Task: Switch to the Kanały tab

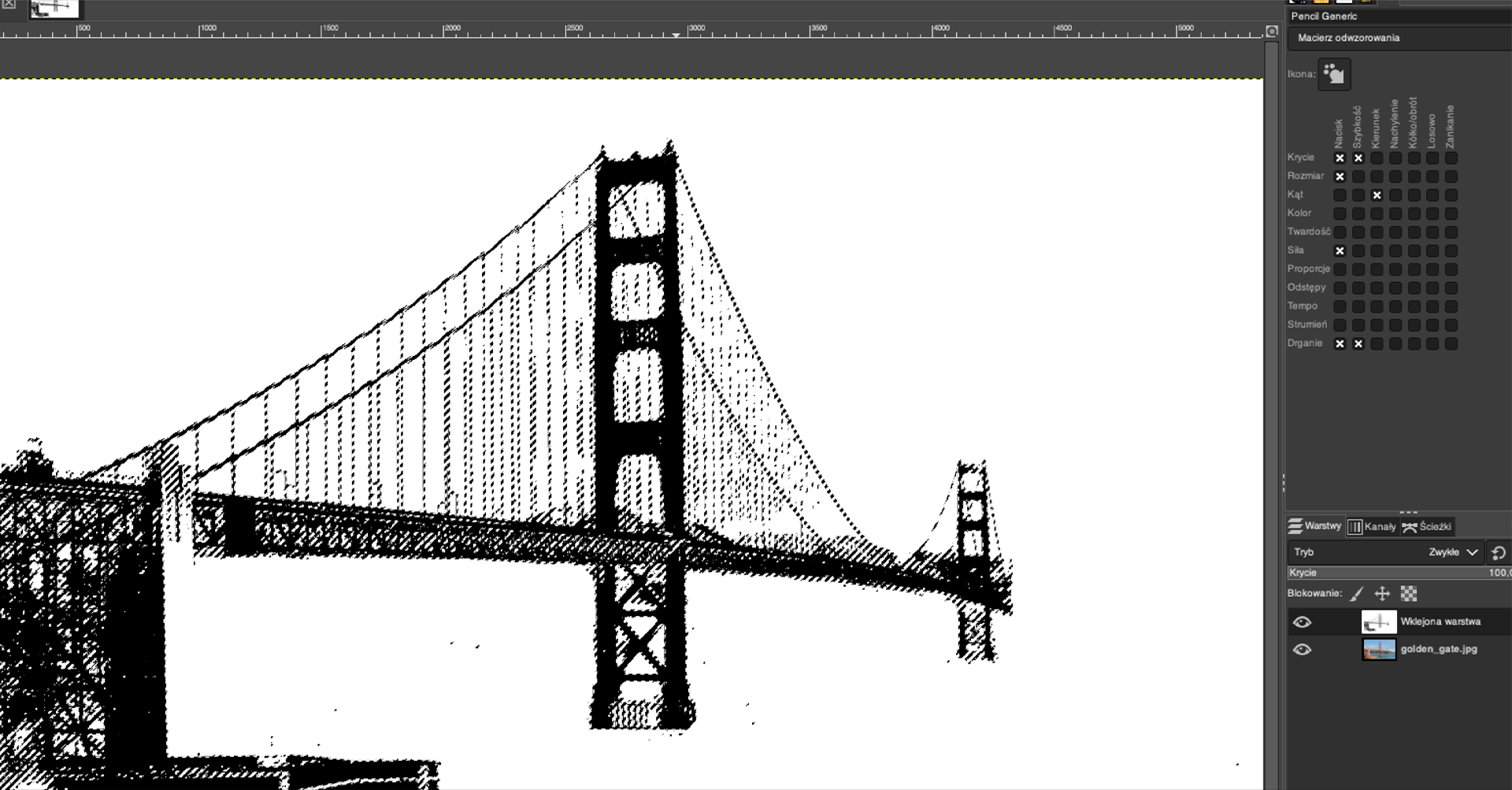Action: click(1372, 526)
